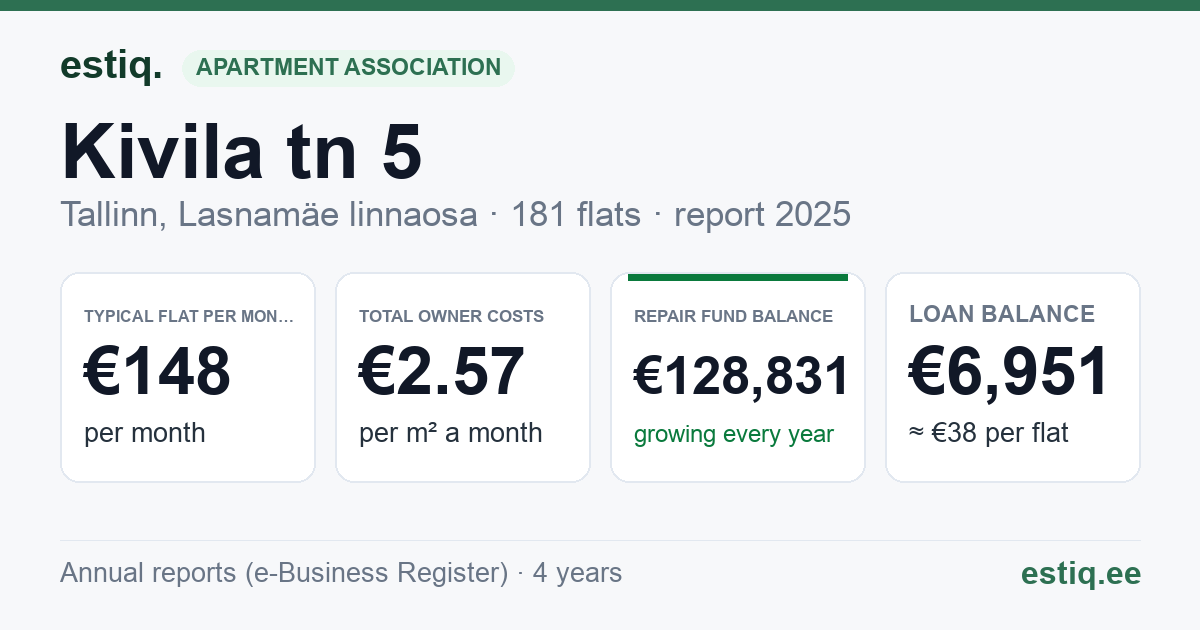Click the €2.57 value
Viewport: 1200px width, 630px height.
pyautogui.click(x=441, y=371)
